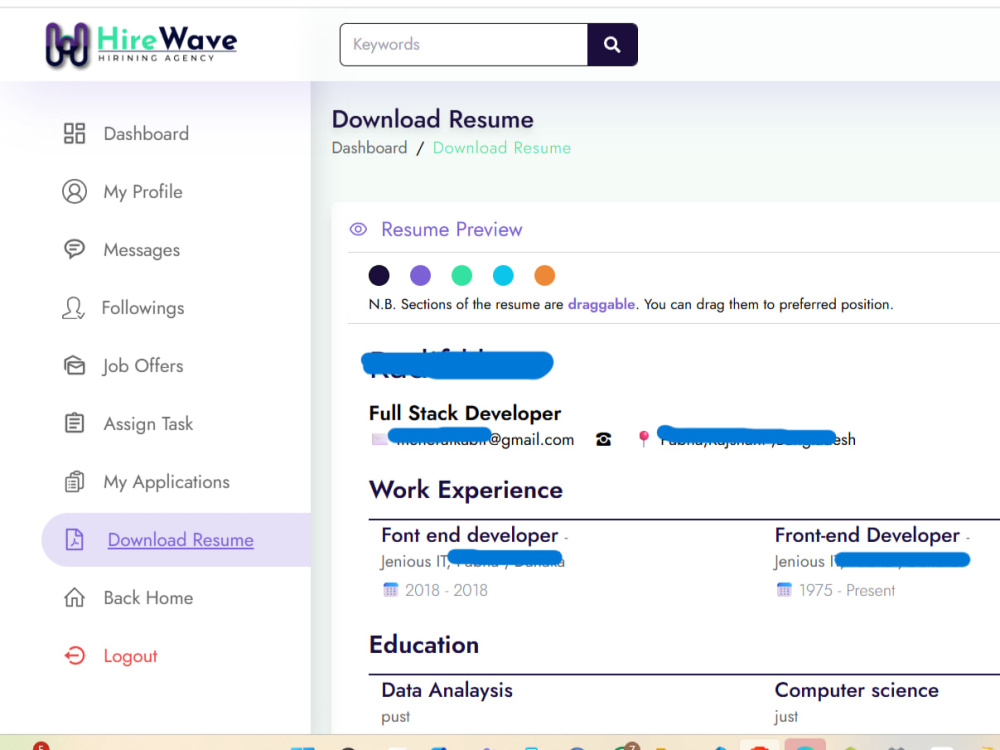This screenshot has width=1000, height=750.
Task: Click the email envelope icon in resume
Action: pyautogui.click(x=379, y=439)
